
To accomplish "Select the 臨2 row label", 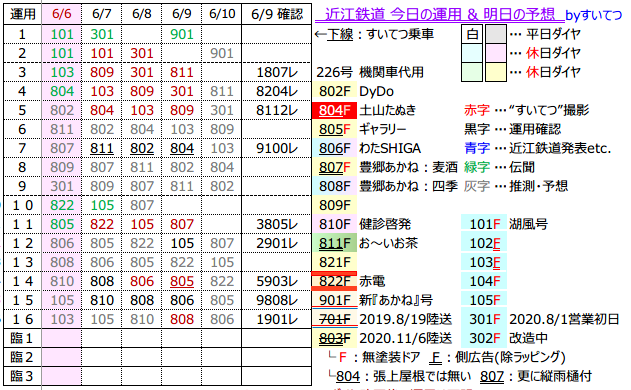I will click(x=23, y=357).
